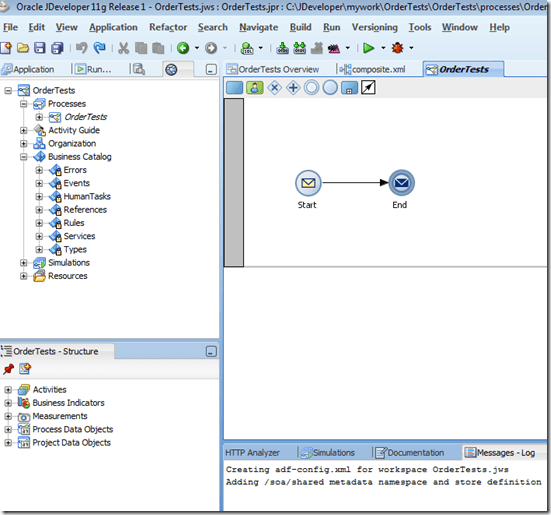Open the Versioning menu

[x=374, y=27]
